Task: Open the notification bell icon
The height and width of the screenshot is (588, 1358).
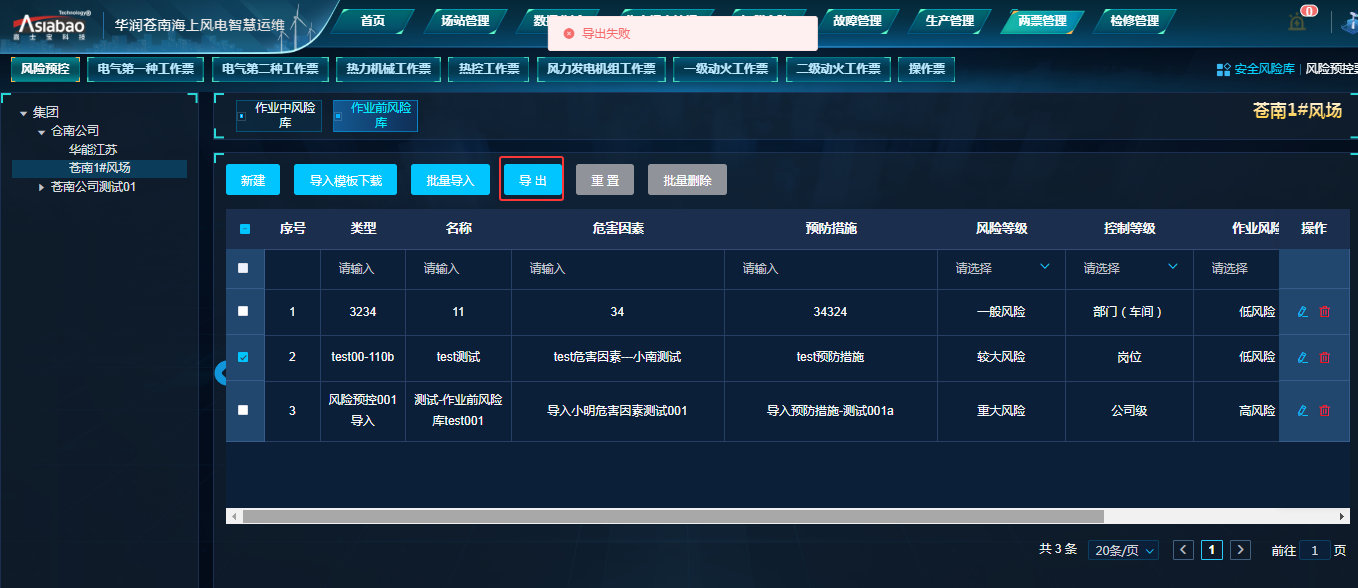Action: (1297, 22)
